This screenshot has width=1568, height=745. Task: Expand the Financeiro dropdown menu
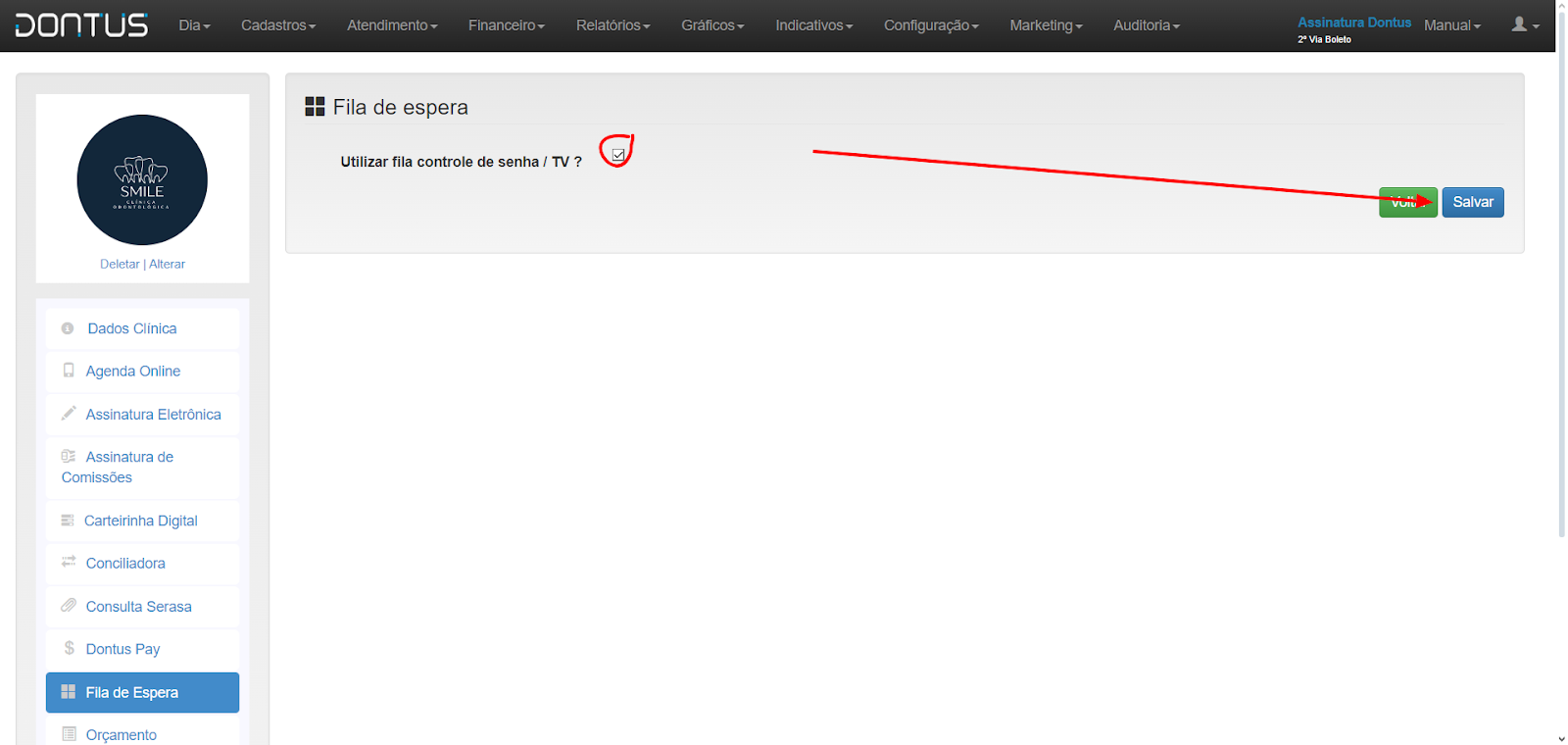point(507,25)
